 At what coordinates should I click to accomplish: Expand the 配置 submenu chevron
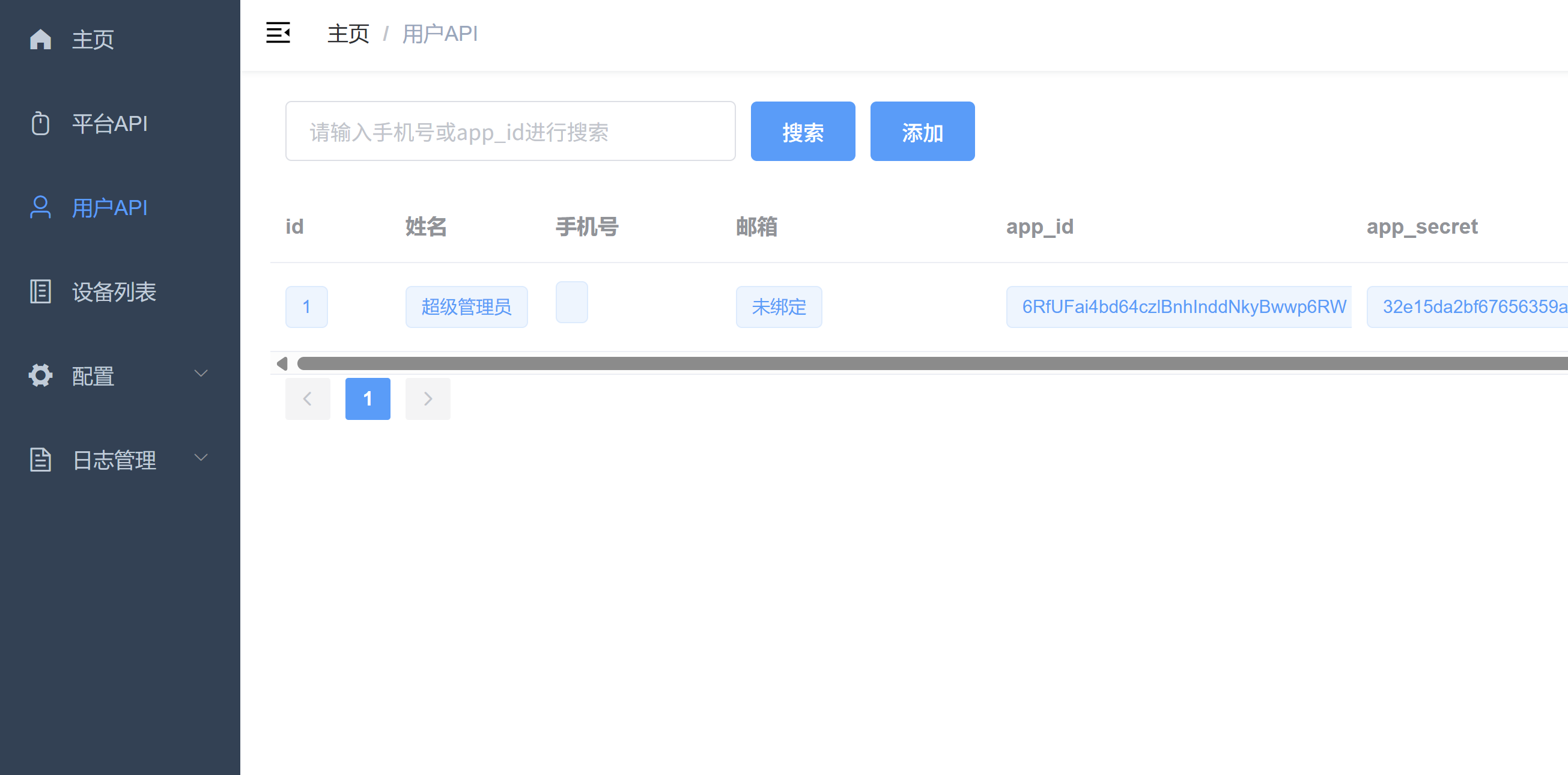click(x=201, y=373)
